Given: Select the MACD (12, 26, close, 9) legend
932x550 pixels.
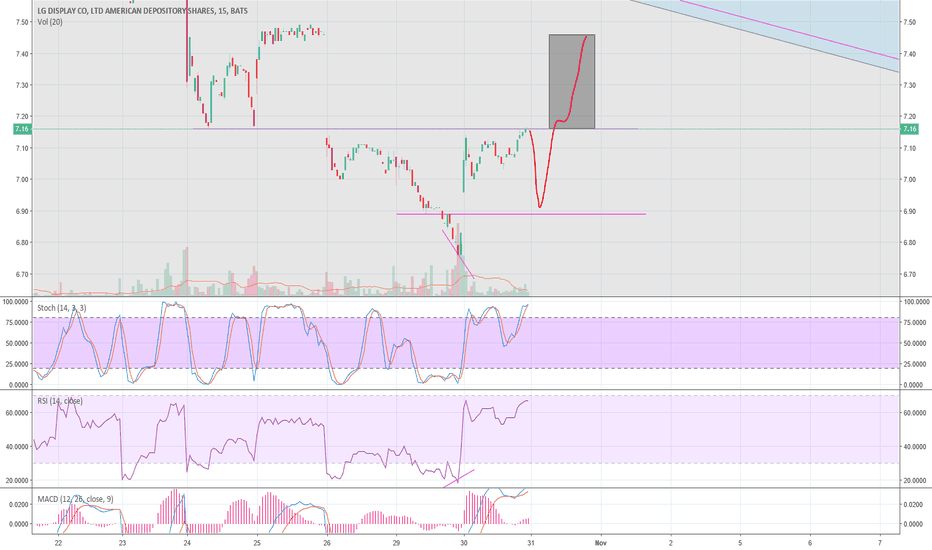Looking at the screenshot, I should (75, 499).
